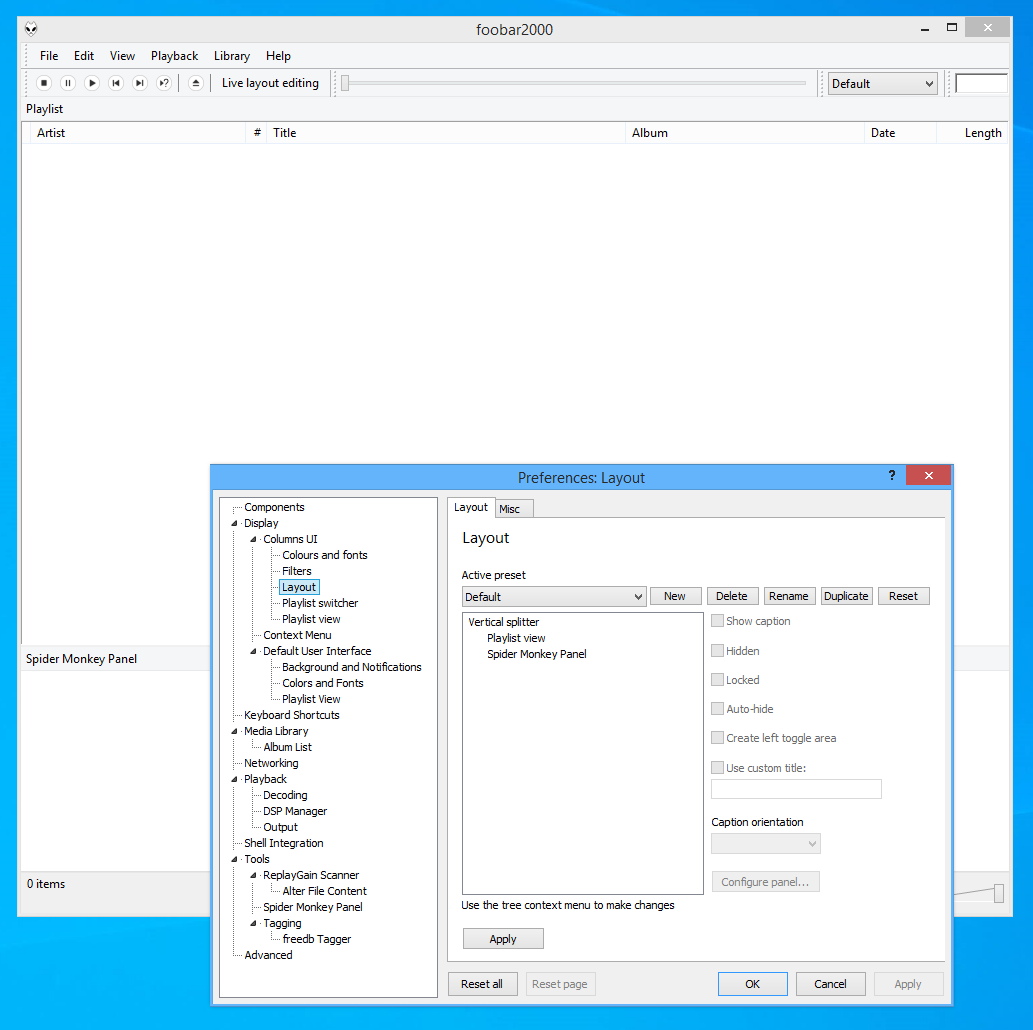This screenshot has height=1030, width=1033.
Task: Collapse the Columns UI tree branch
Action: (x=254, y=538)
